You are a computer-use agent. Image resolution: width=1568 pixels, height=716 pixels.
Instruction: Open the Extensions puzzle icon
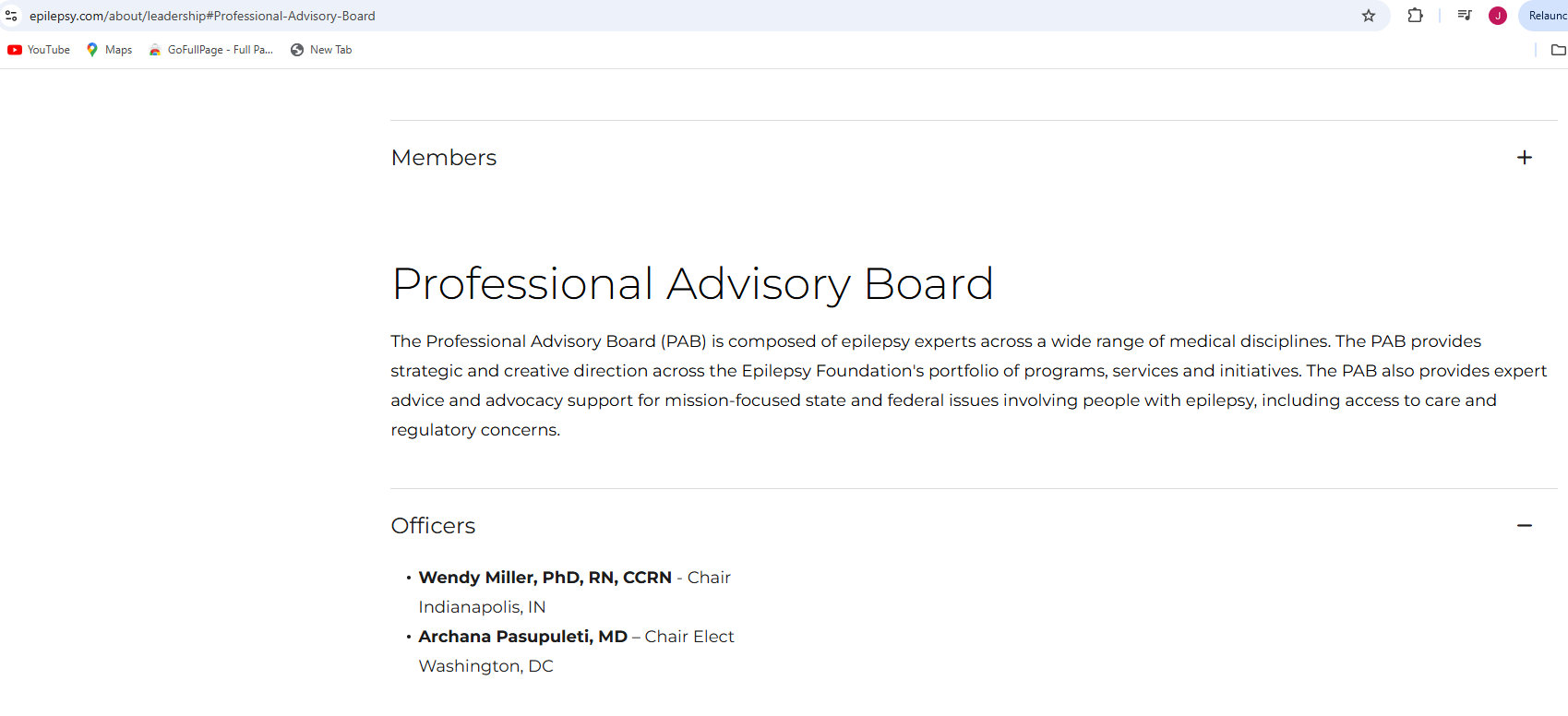point(1415,16)
